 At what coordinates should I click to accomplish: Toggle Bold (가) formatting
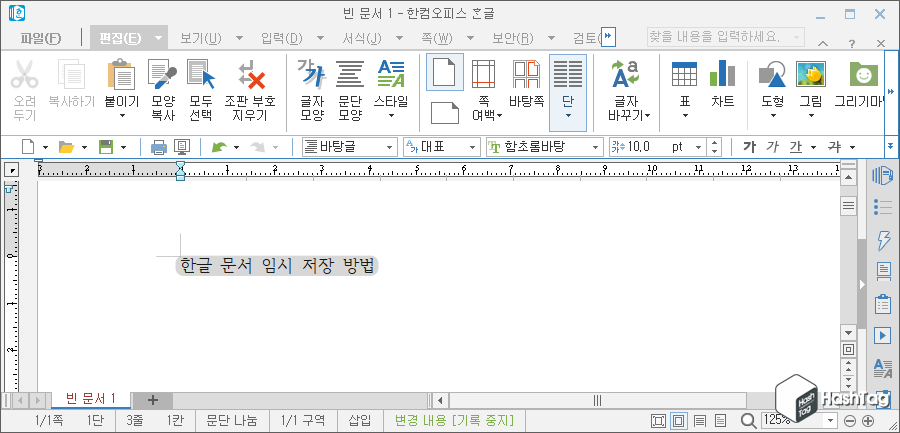click(x=748, y=147)
